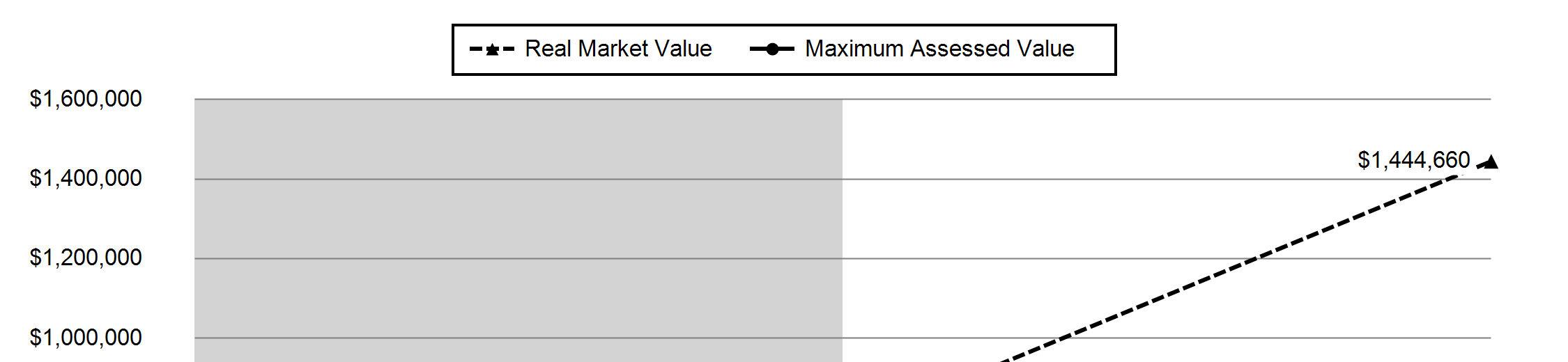Select the $1,444,660 data label
The width and height of the screenshot is (1568, 362).
tap(1414, 161)
